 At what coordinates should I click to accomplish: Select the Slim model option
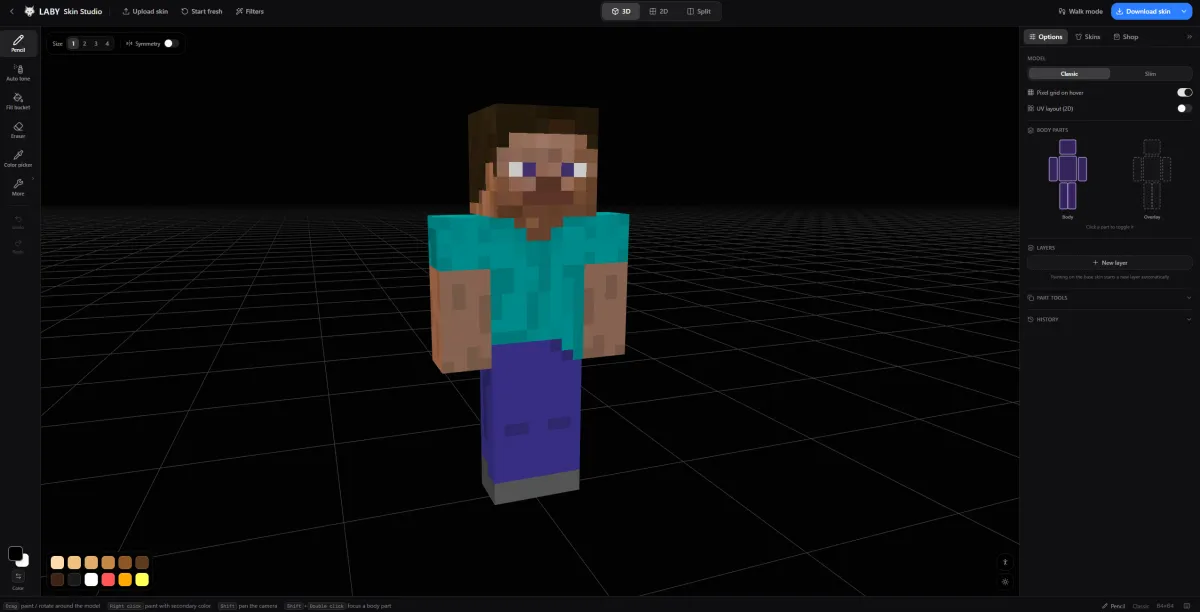coord(1151,74)
